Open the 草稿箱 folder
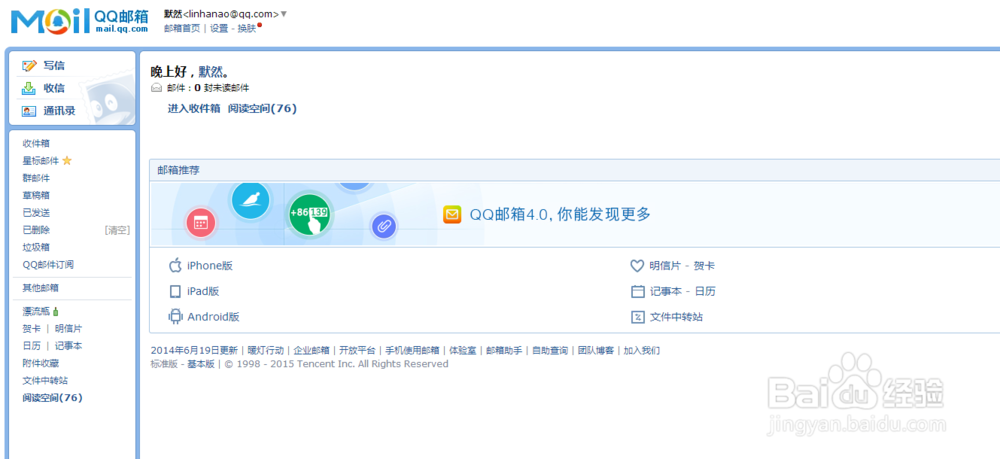 tap(36, 195)
